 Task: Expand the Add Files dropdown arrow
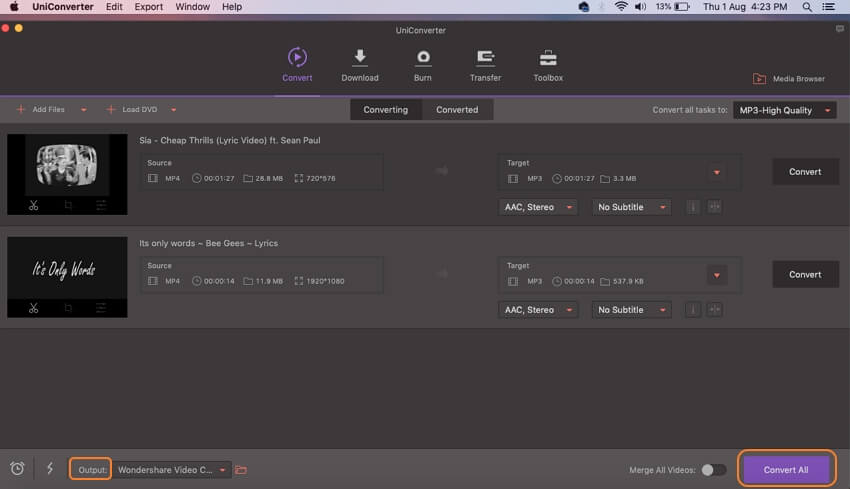pos(83,110)
